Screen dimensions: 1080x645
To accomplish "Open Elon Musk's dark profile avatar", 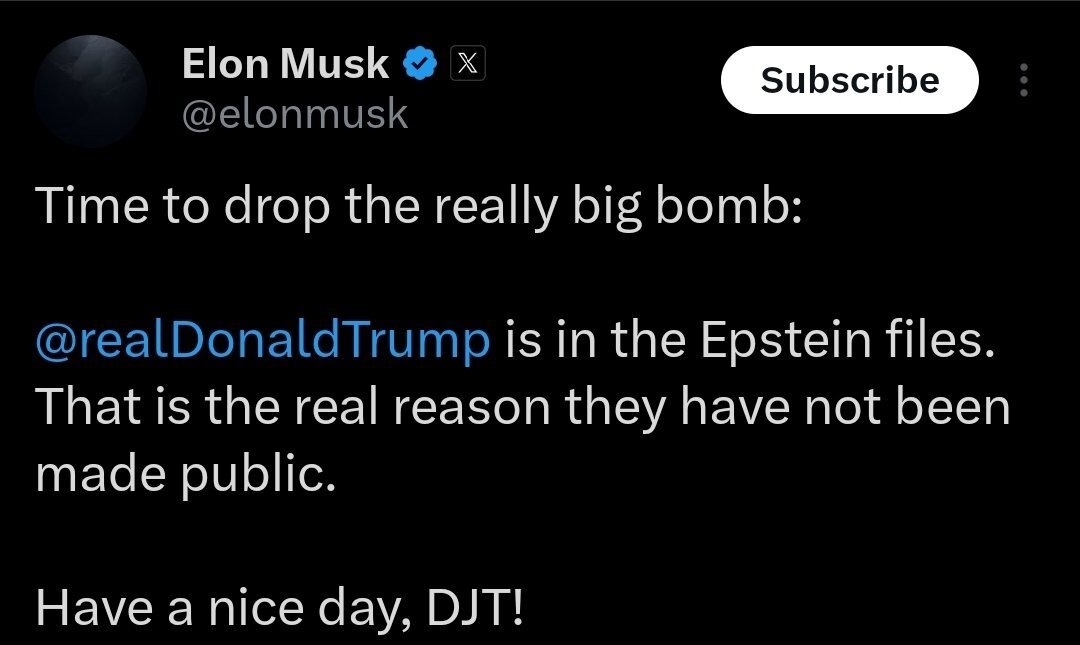I will (91, 92).
